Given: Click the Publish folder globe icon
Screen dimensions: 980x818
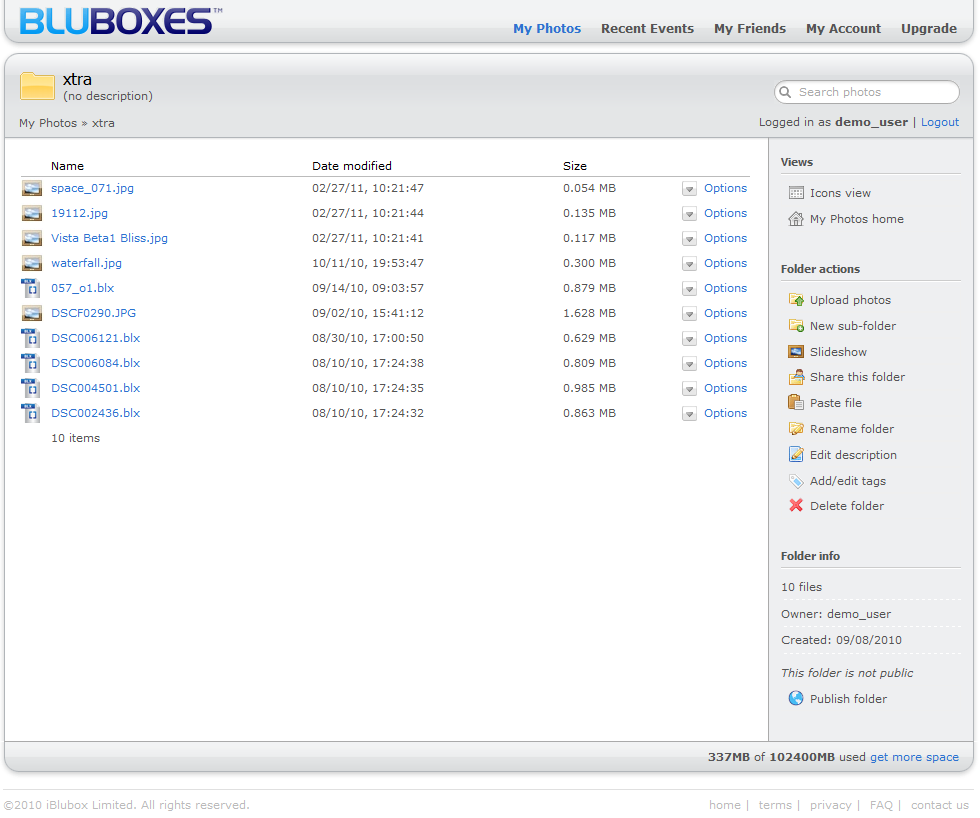Looking at the screenshot, I should click(796, 699).
